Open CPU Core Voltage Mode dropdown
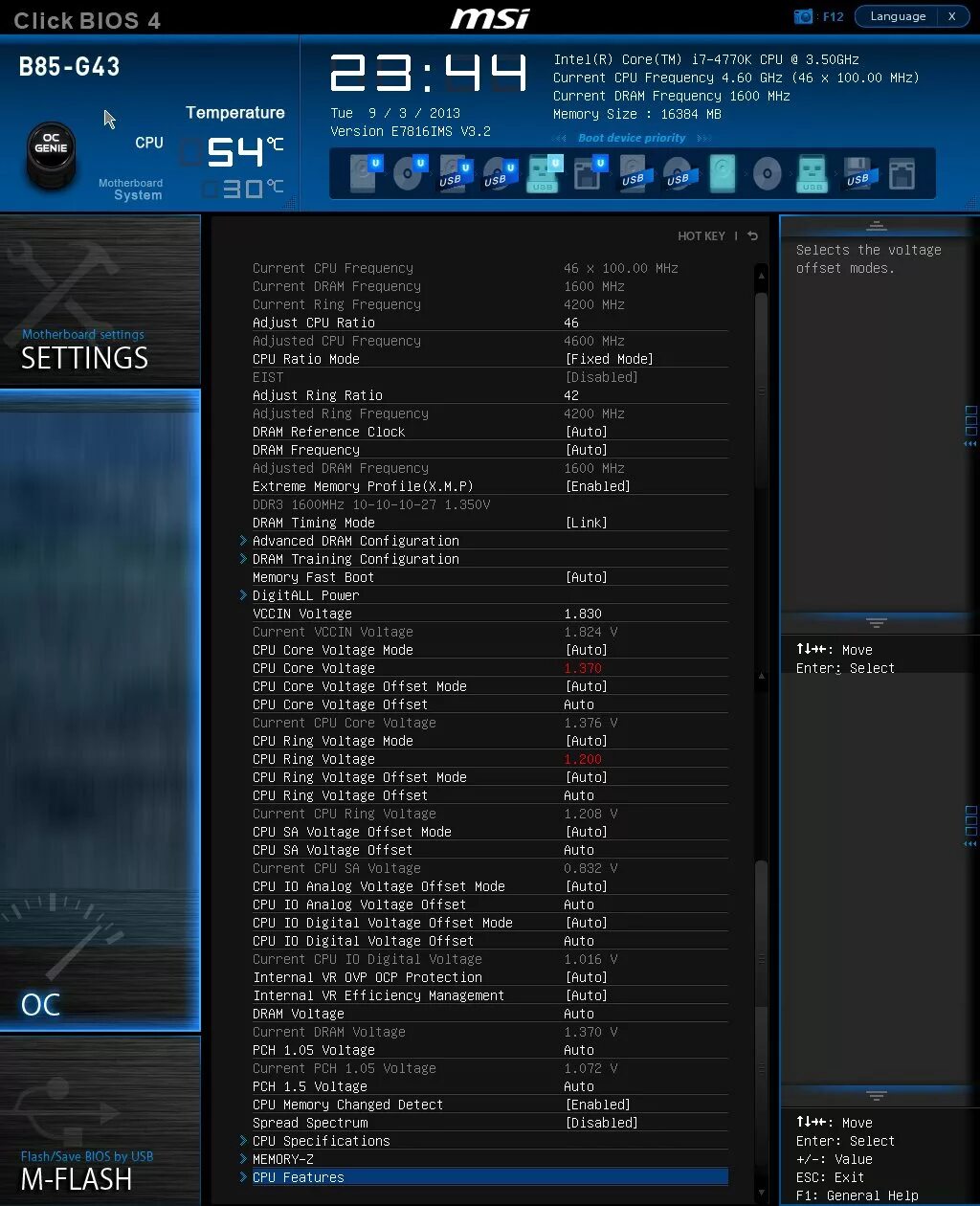Image resolution: width=980 pixels, height=1206 pixels. pos(587,650)
